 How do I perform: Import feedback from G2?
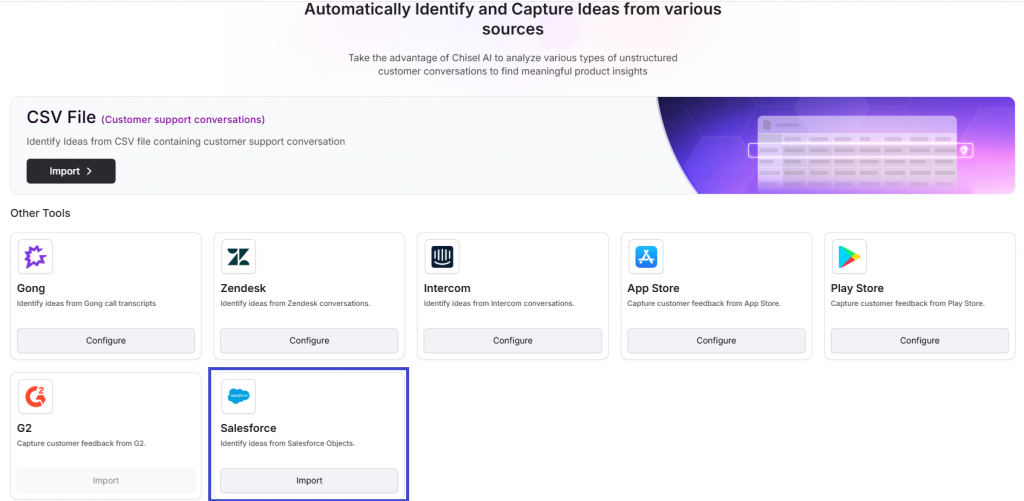(x=106, y=481)
